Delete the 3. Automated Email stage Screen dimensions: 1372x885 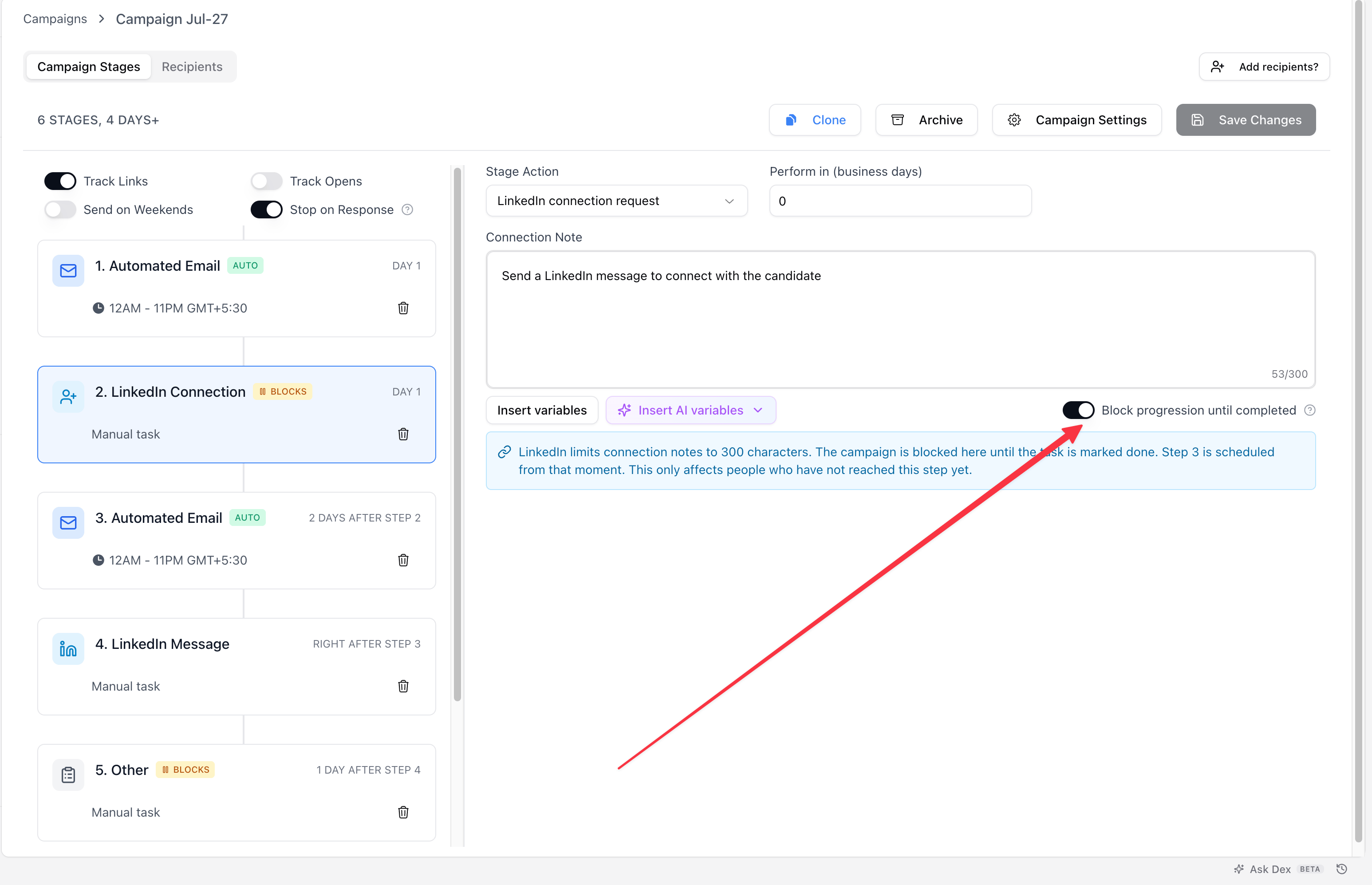(x=403, y=560)
